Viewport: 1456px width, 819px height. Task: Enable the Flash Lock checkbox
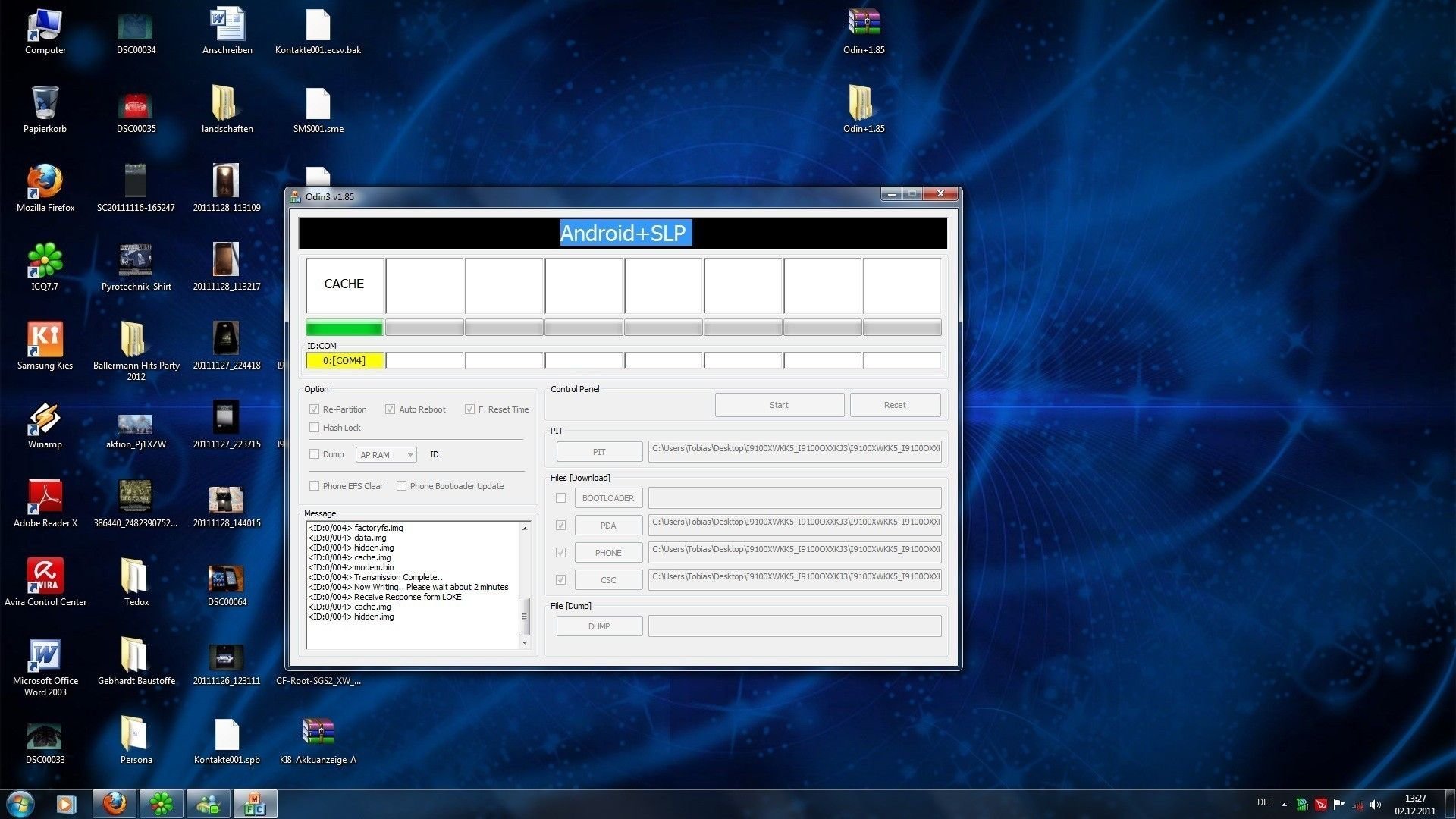click(314, 428)
